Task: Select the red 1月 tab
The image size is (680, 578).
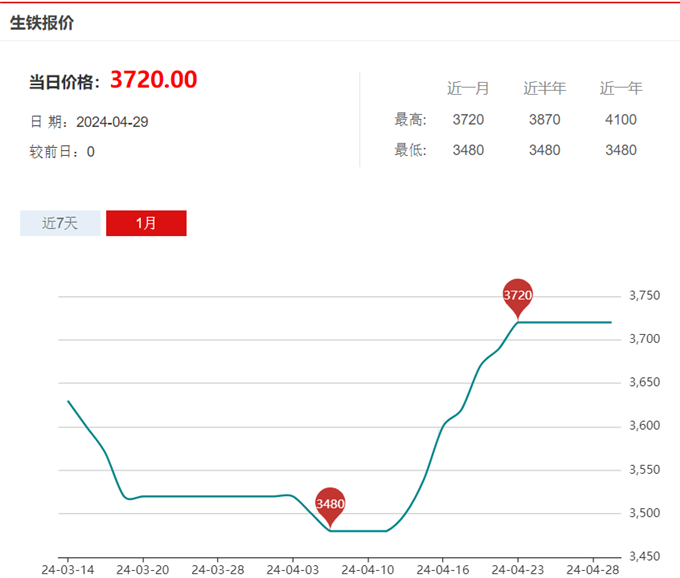Action: [146, 223]
